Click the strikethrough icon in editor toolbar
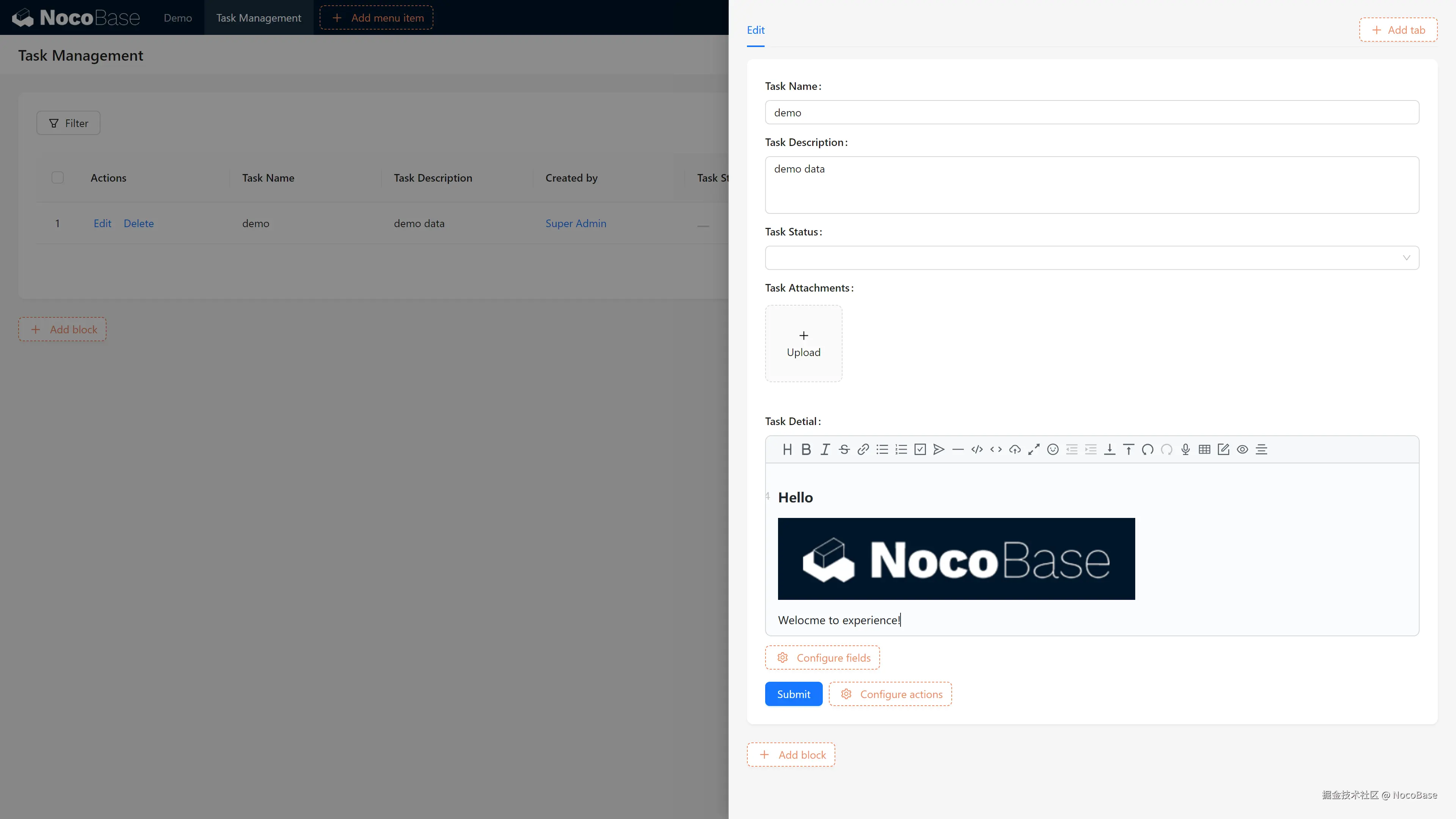This screenshot has width=1456, height=819. (x=844, y=449)
